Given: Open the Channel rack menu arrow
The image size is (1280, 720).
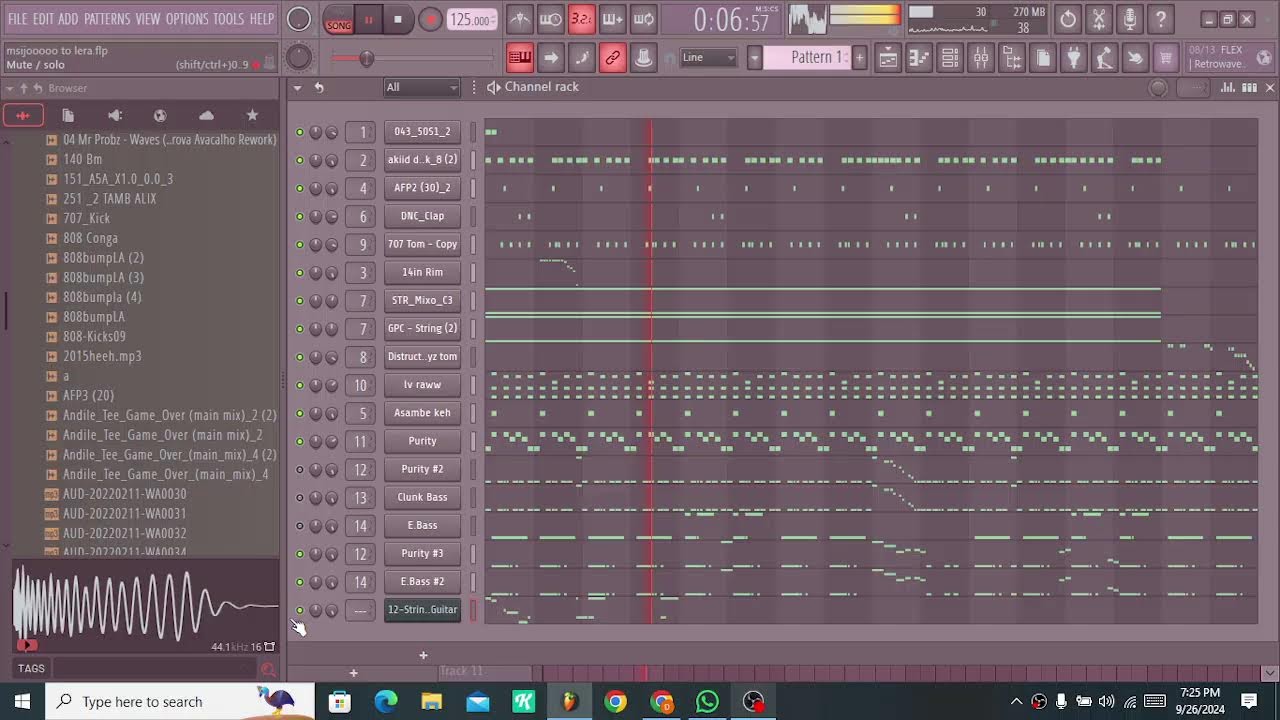Looking at the screenshot, I should click(x=297, y=88).
